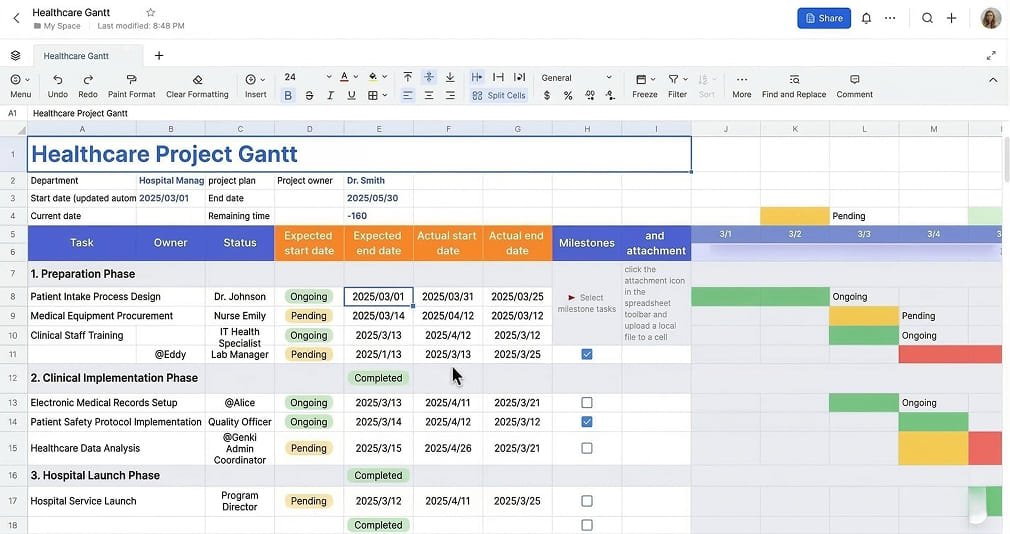Click Clear Formatting eraser icon
This screenshot has width=1010, height=534.
point(197,79)
